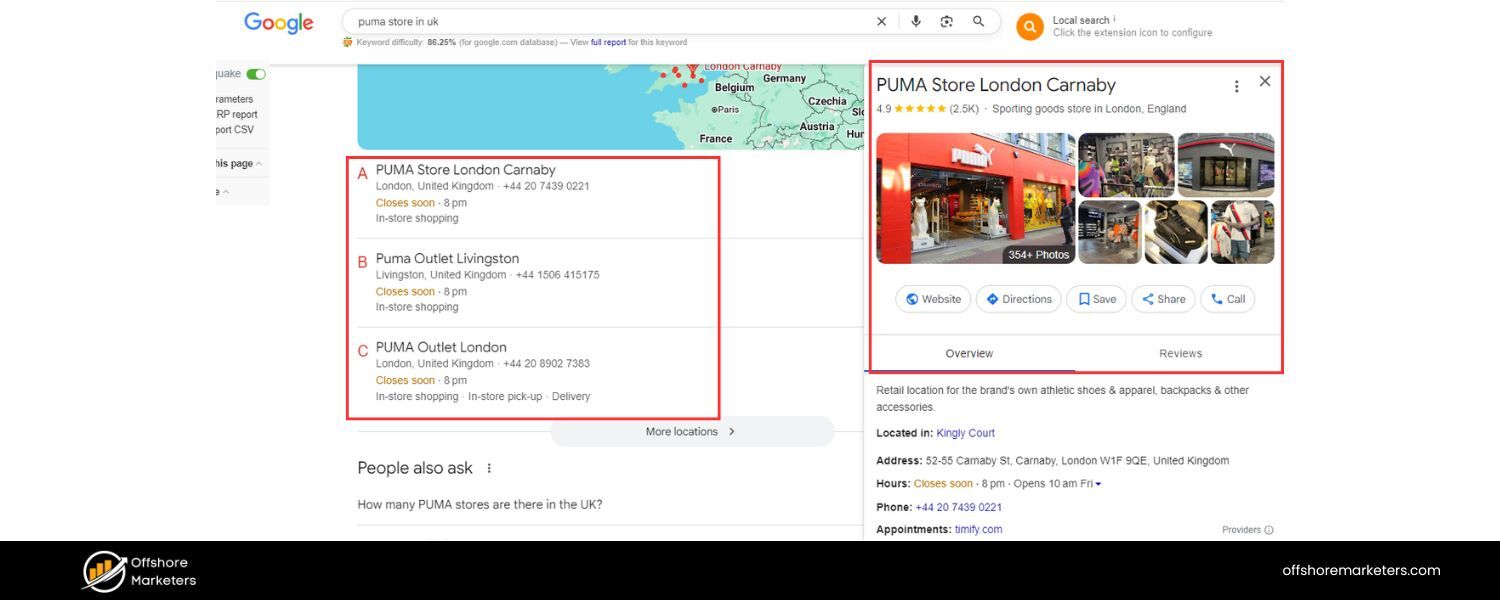
Task: Open the Kingly Court link
Action: coord(964,432)
